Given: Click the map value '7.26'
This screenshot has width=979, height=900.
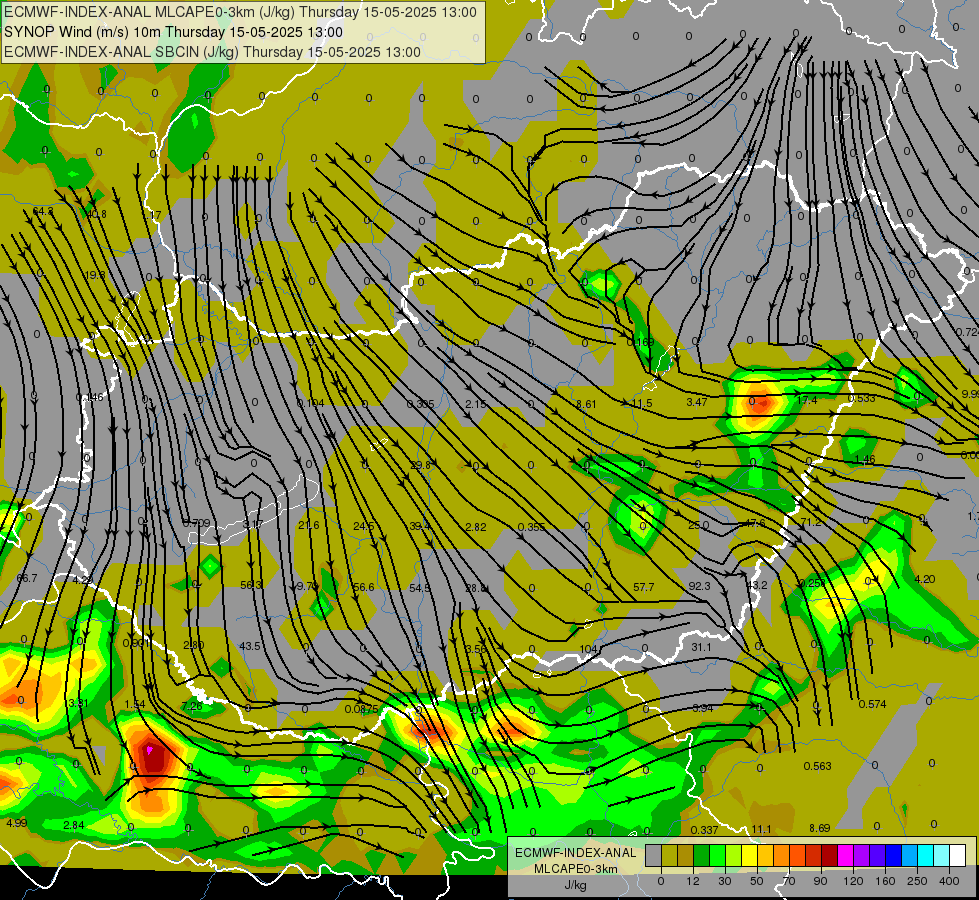Looking at the screenshot, I should pyautogui.click(x=192, y=706).
